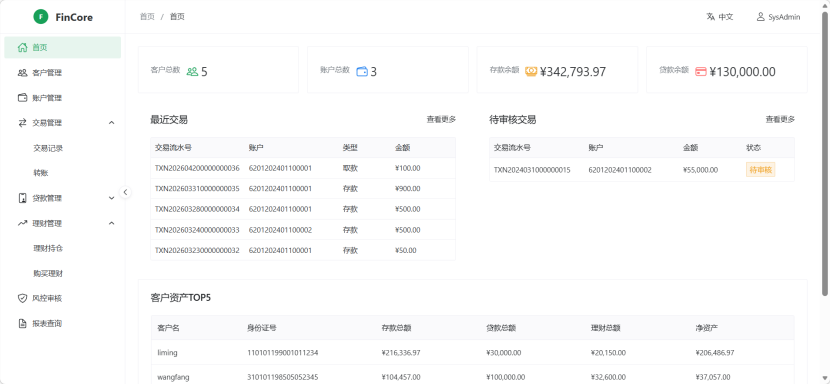Open 报表查询 menu item
Image resolution: width=830 pixels, height=384 pixels.
pos(62,323)
